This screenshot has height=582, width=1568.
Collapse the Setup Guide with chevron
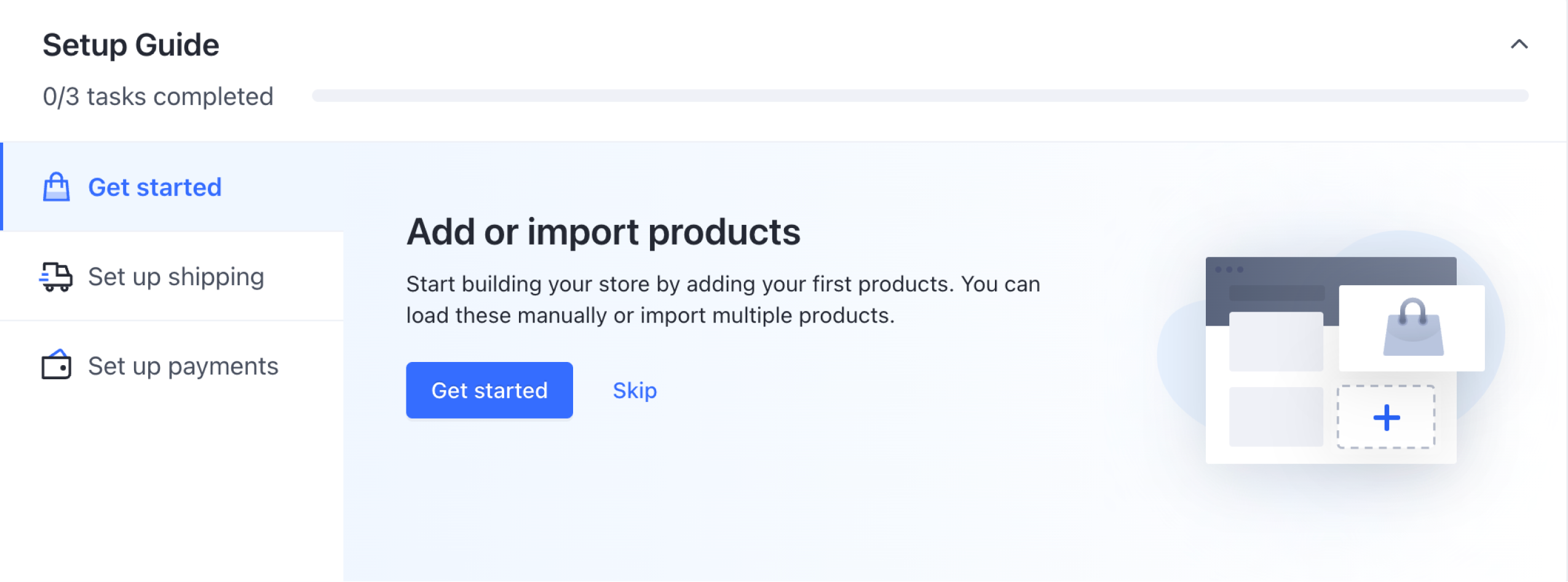click(x=1518, y=44)
